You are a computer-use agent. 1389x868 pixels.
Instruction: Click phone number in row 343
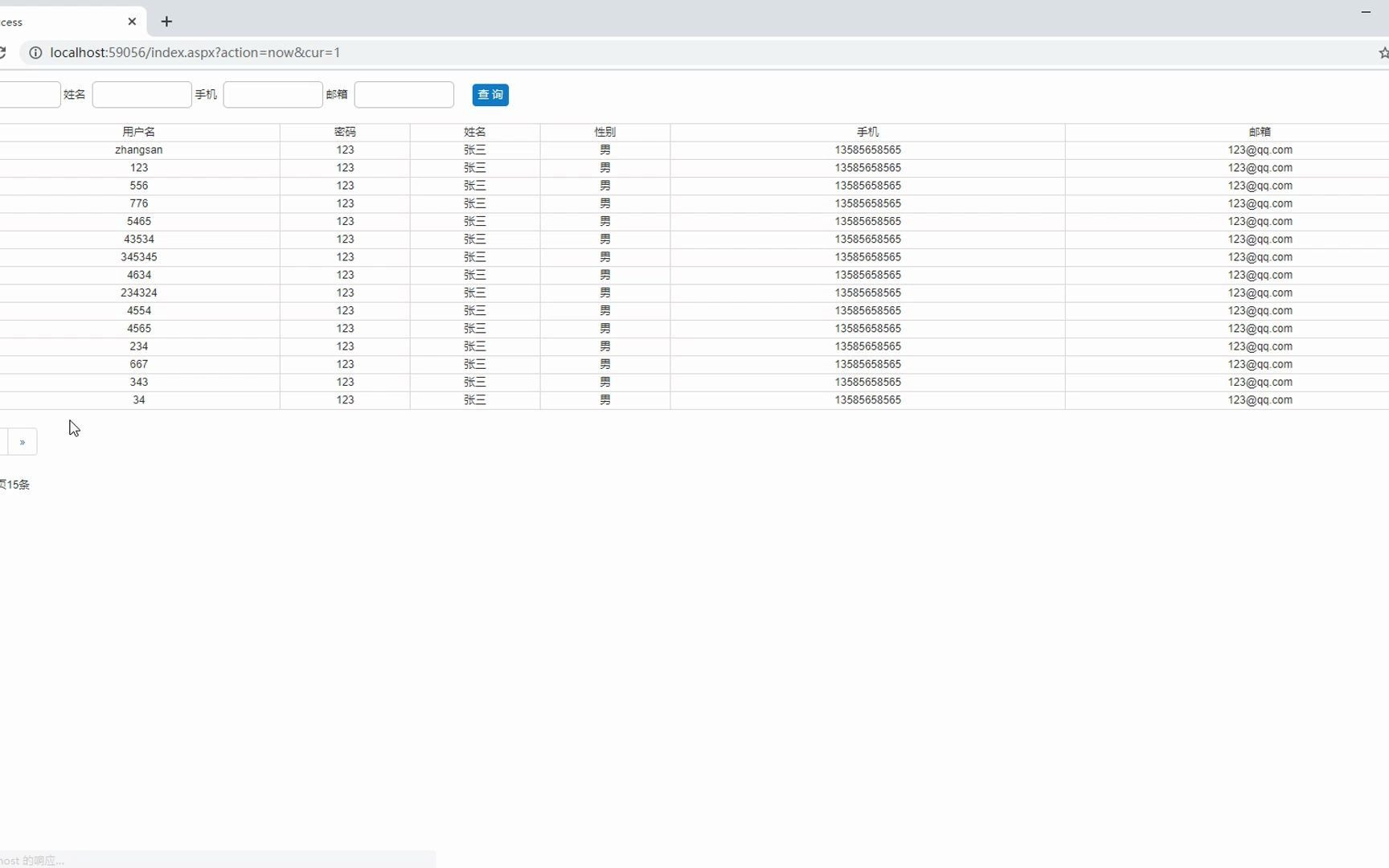[x=868, y=382]
